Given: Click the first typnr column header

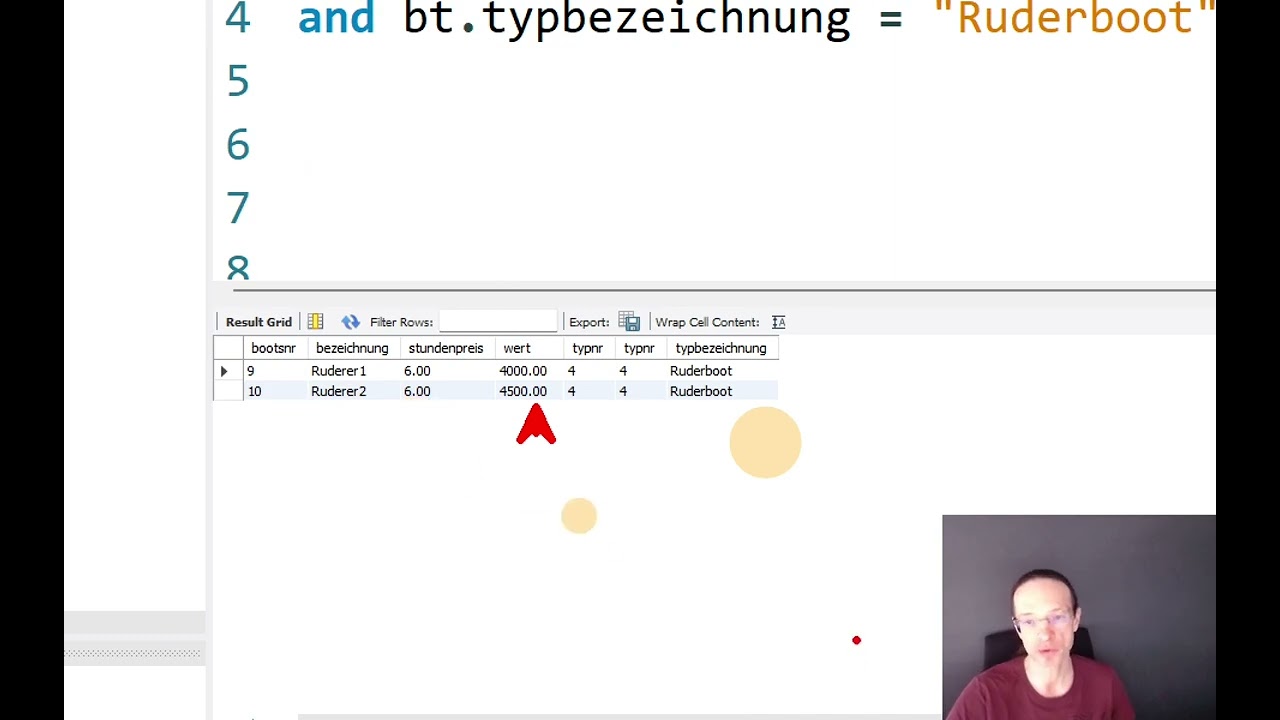Looking at the screenshot, I should [x=588, y=348].
